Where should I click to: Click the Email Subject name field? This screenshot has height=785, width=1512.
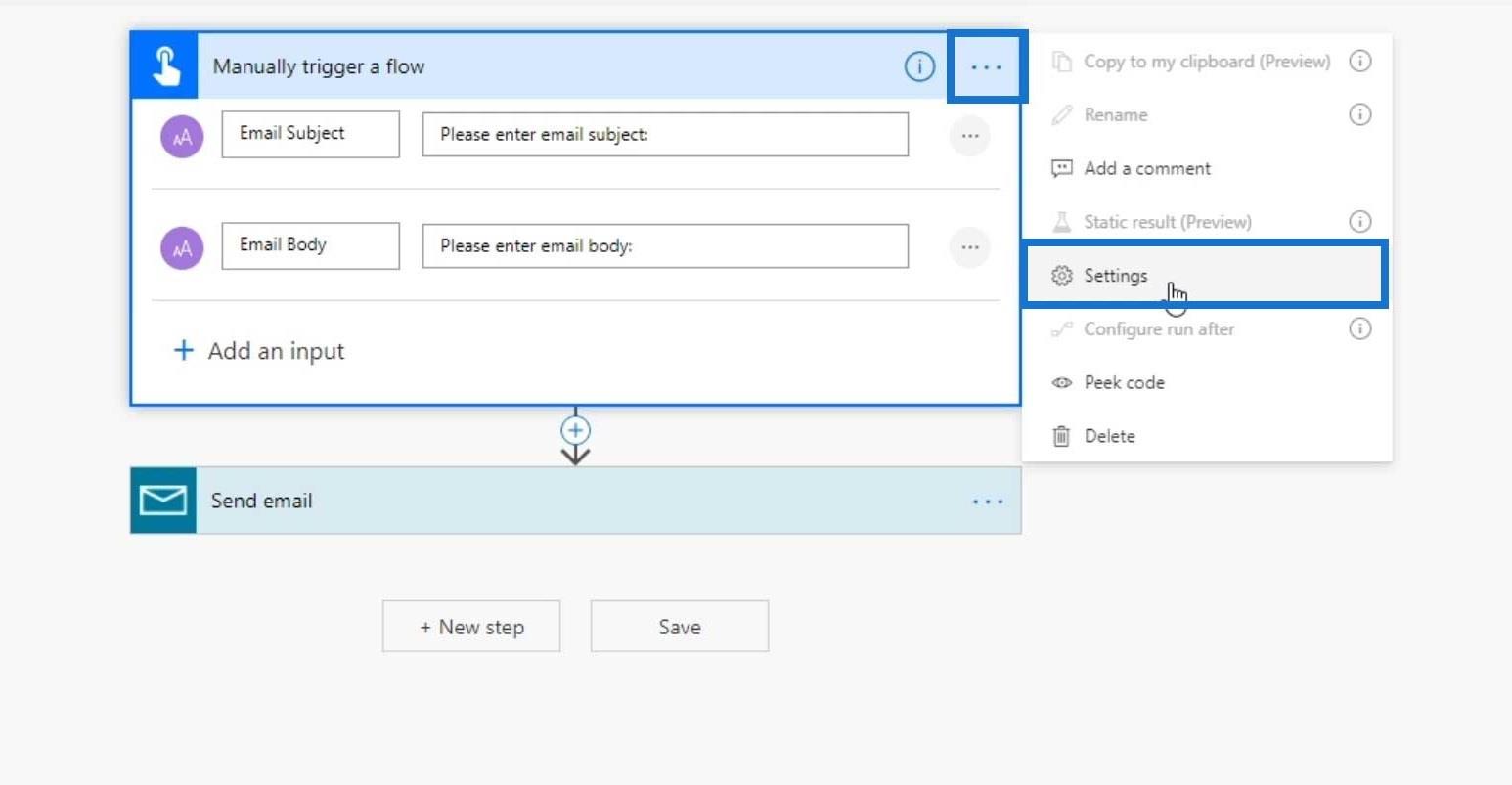click(311, 134)
